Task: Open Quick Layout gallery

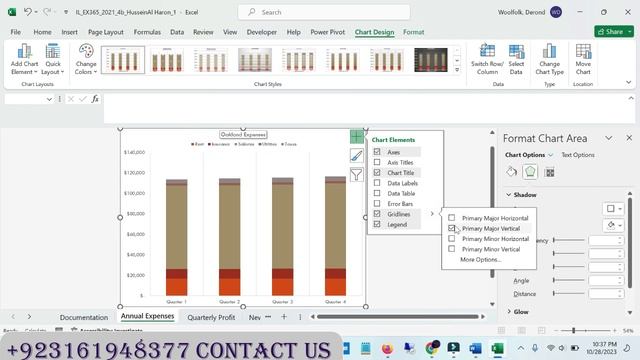Action: tap(53, 60)
